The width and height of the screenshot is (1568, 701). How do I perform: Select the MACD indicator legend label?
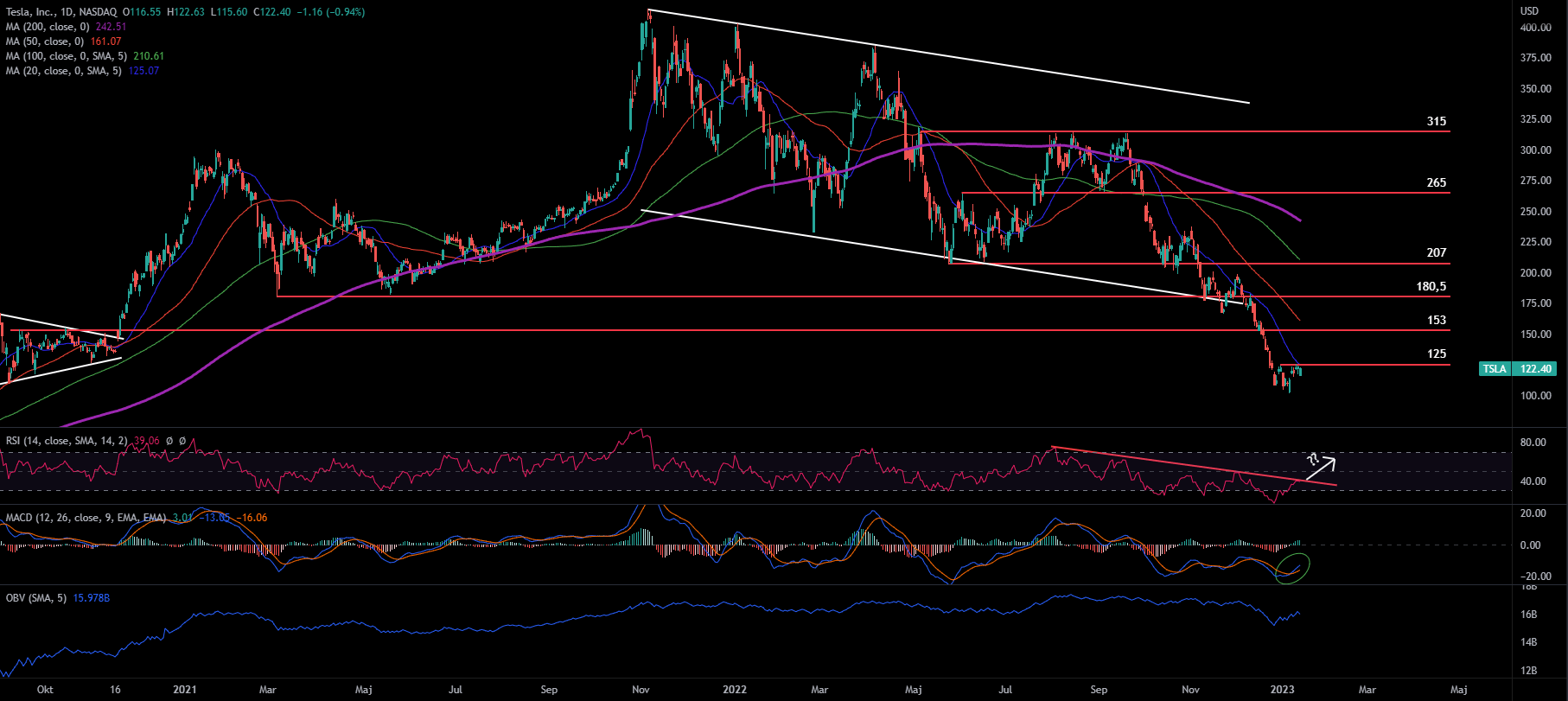pos(86,518)
